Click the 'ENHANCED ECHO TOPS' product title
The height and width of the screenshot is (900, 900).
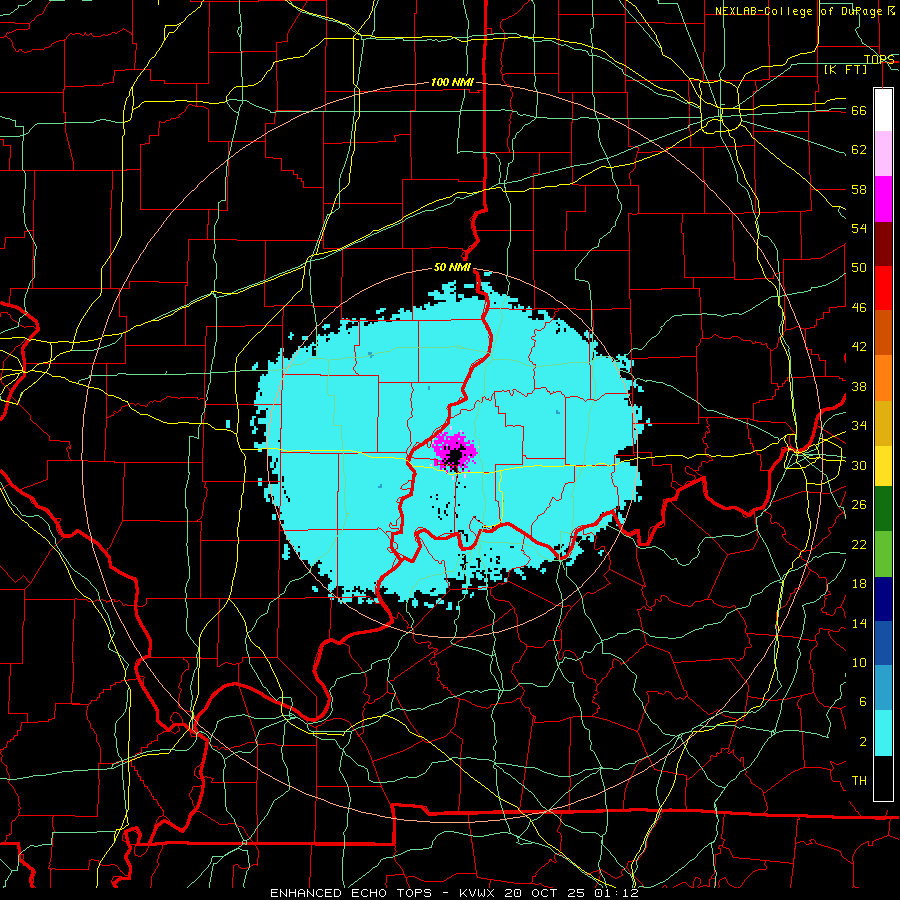pyautogui.click(x=354, y=893)
